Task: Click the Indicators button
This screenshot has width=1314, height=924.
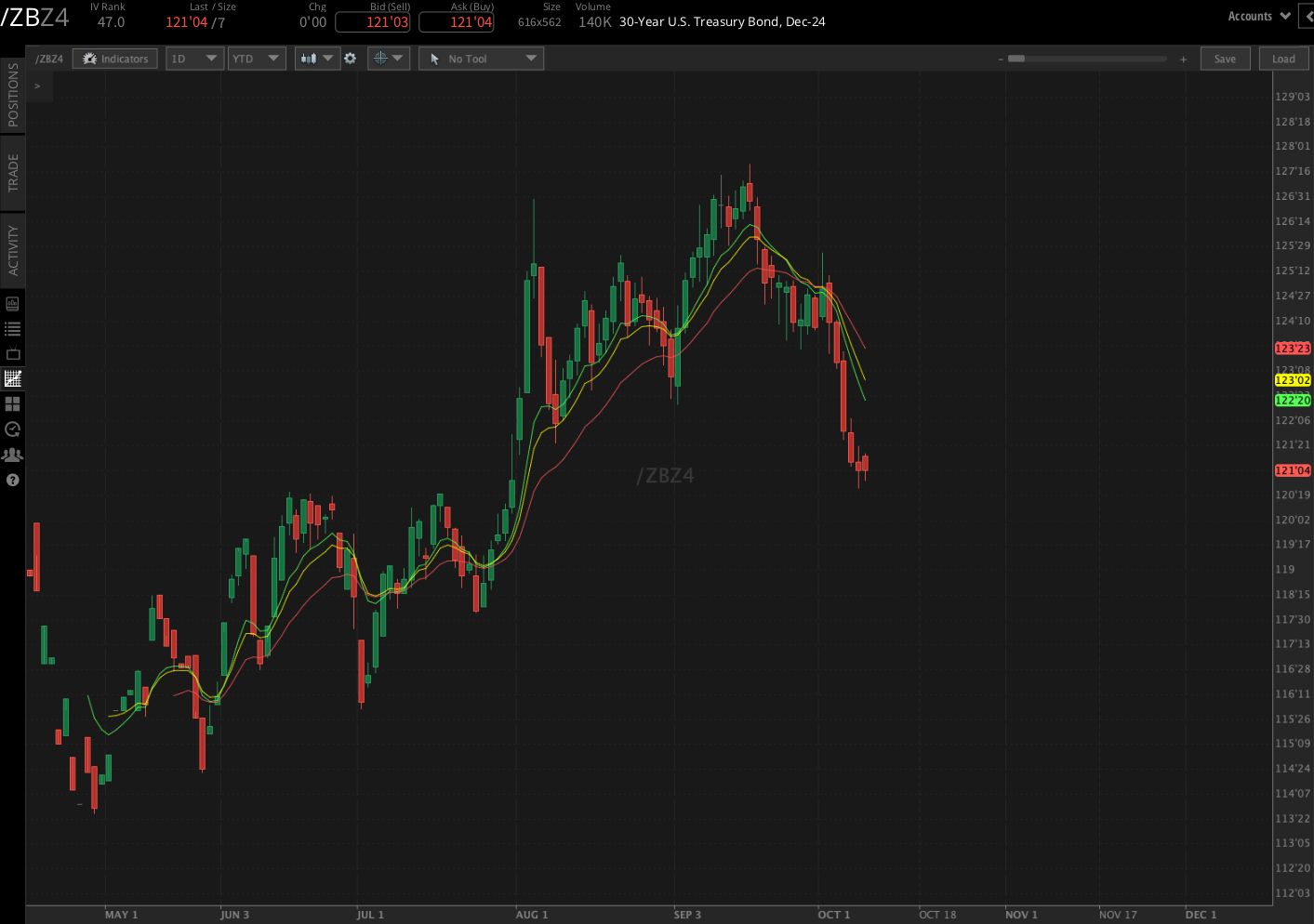Action: [x=114, y=58]
